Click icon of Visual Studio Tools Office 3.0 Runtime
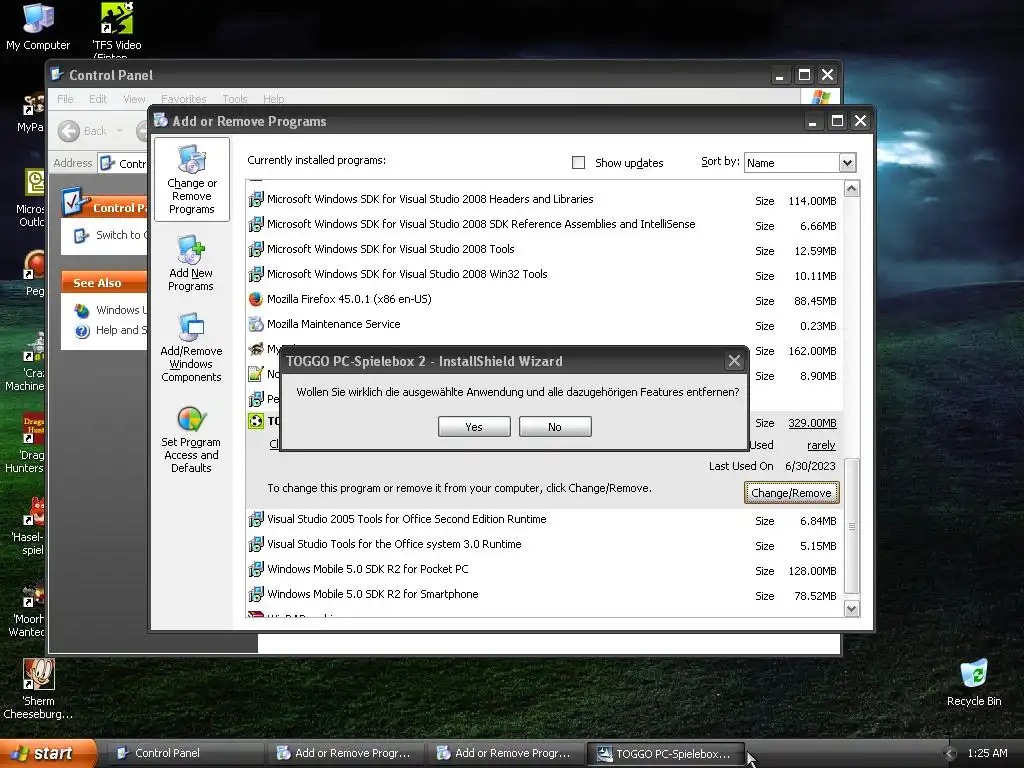Screen dimensions: 1024x768 tap(256, 544)
